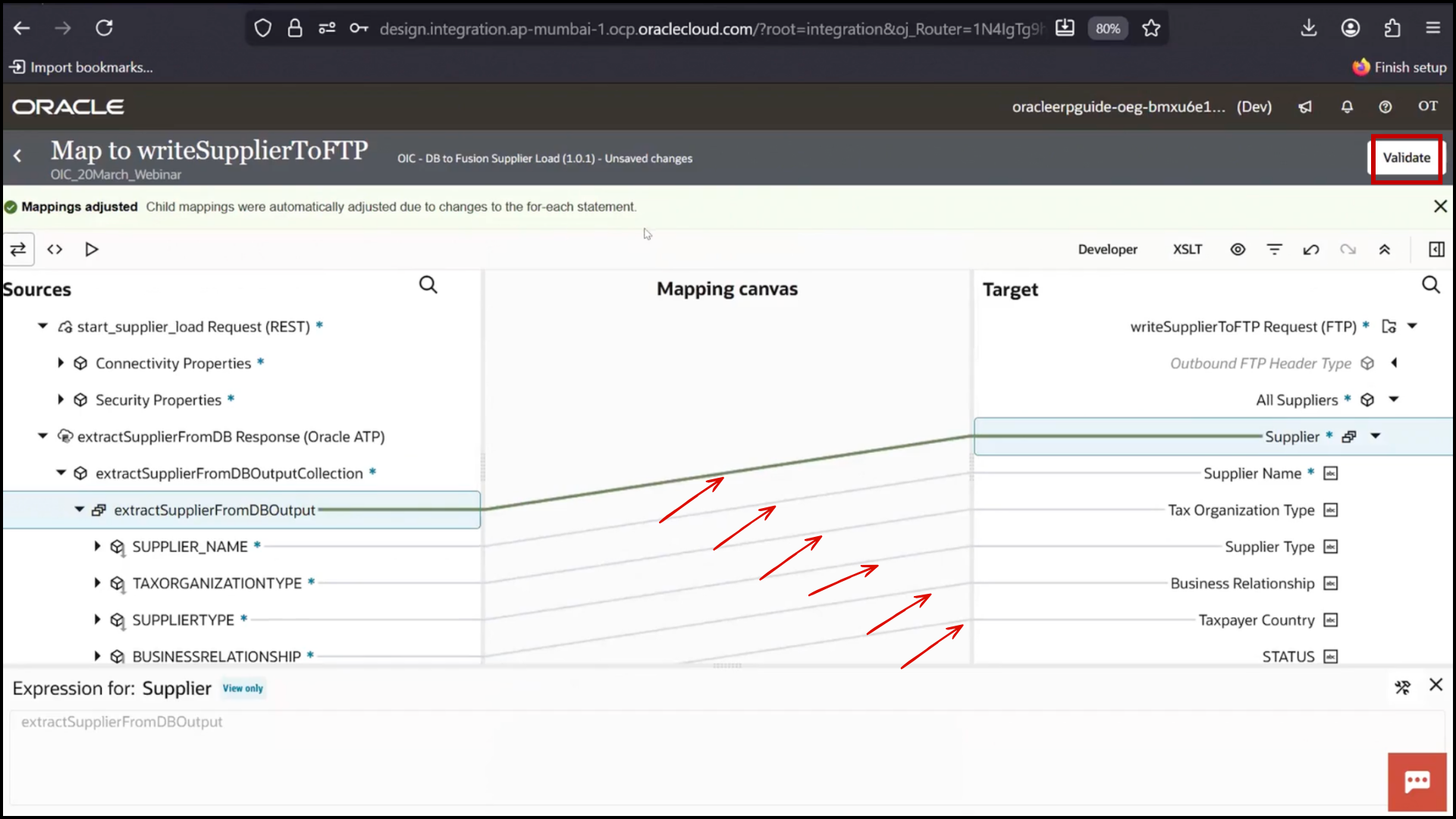Search the Target tree with the magnifier
1456x819 pixels.
coord(1431,285)
